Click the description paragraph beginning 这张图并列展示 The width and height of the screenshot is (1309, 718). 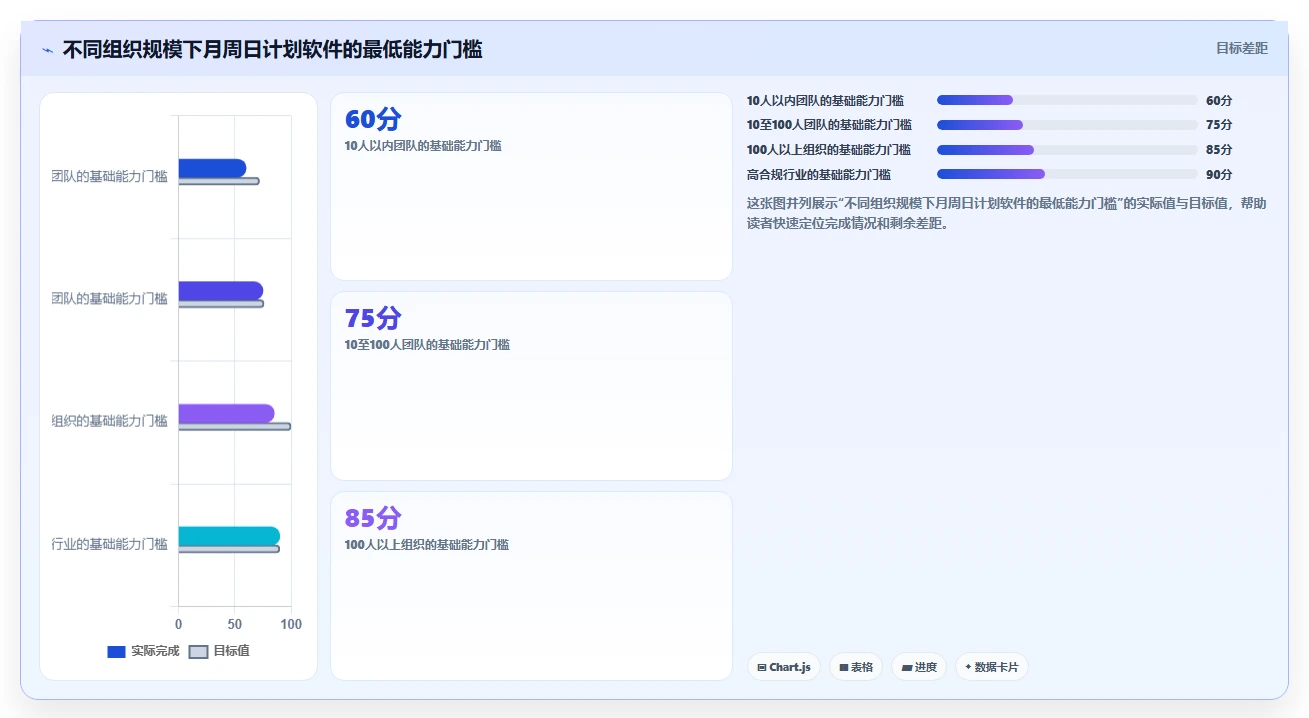[x=1007, y=213]
